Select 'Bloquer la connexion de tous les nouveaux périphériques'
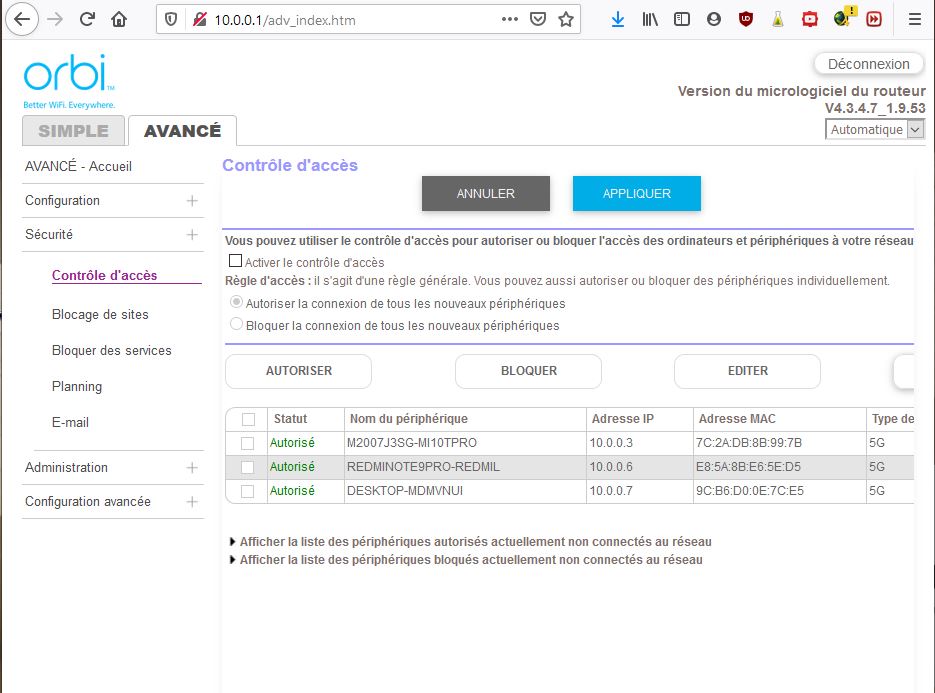The image size is (935, 693). click(x=237, y=324)
